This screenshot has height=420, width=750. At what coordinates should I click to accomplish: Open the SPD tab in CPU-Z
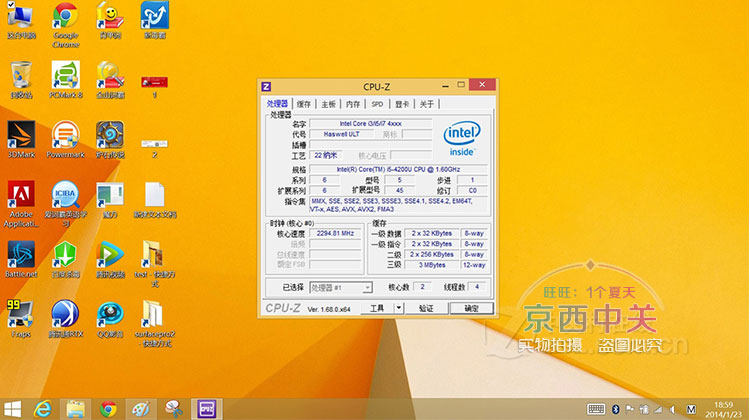coord(377,104)
